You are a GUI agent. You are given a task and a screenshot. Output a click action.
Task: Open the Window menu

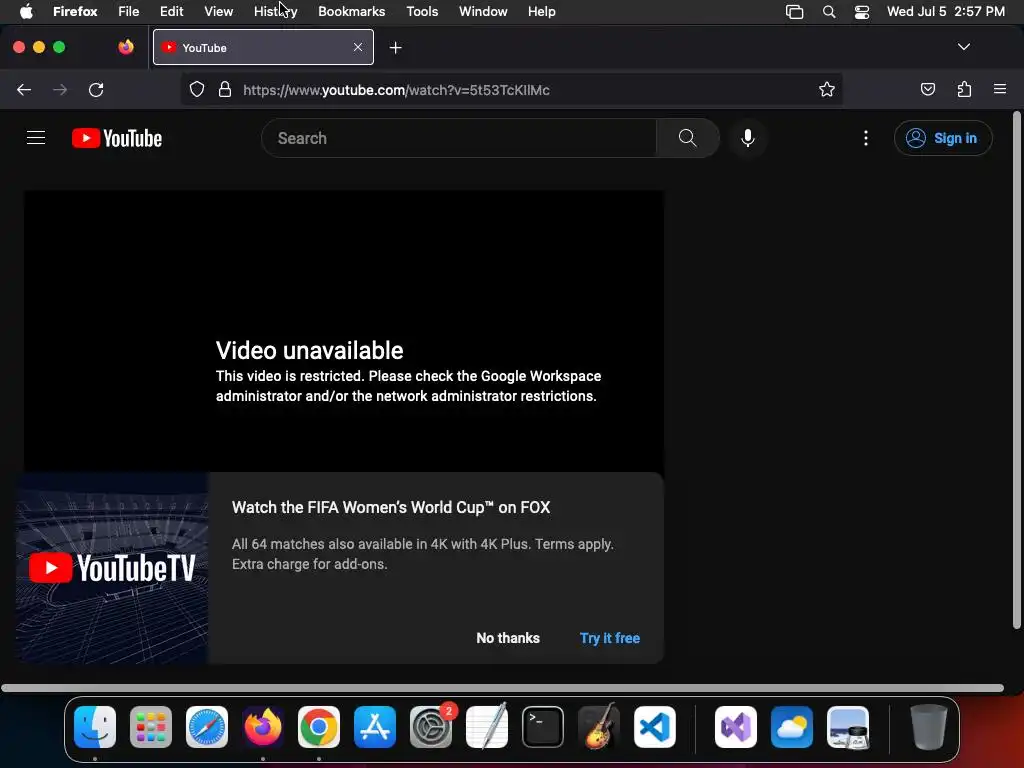coord(483,11)
